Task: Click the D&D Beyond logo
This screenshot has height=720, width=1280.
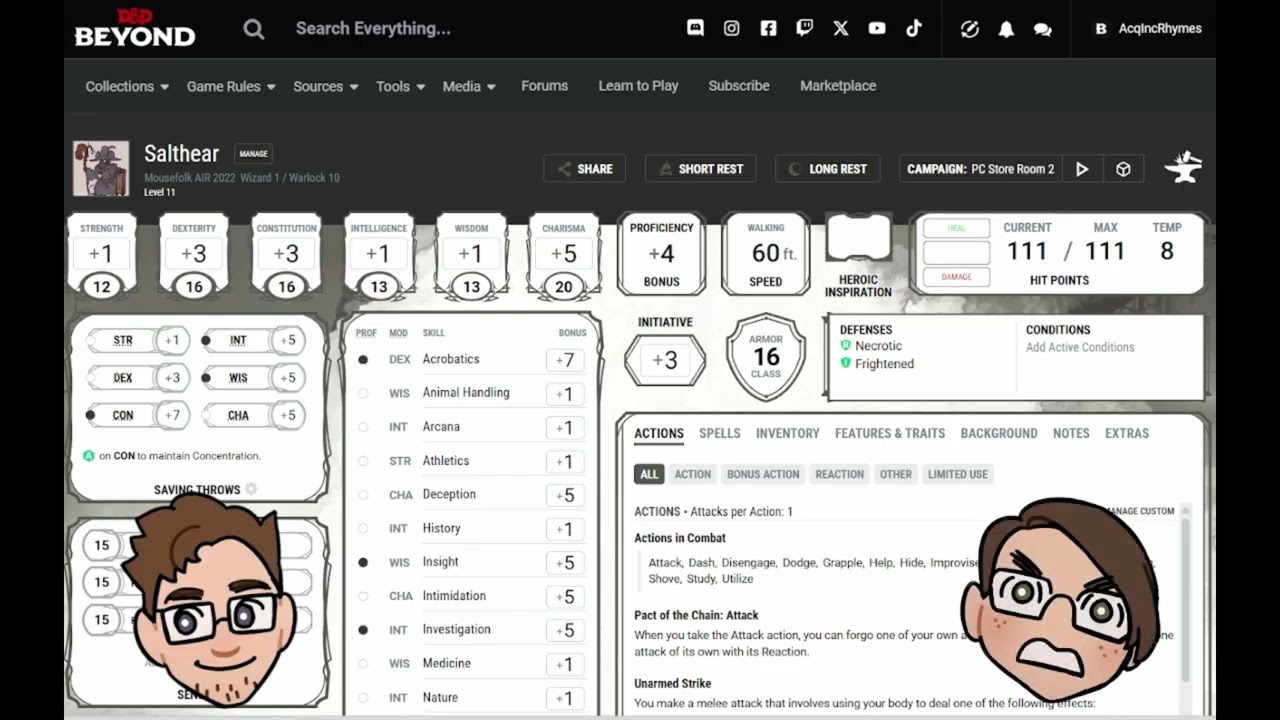Action: pyautogui.click(x=134, y=28)
